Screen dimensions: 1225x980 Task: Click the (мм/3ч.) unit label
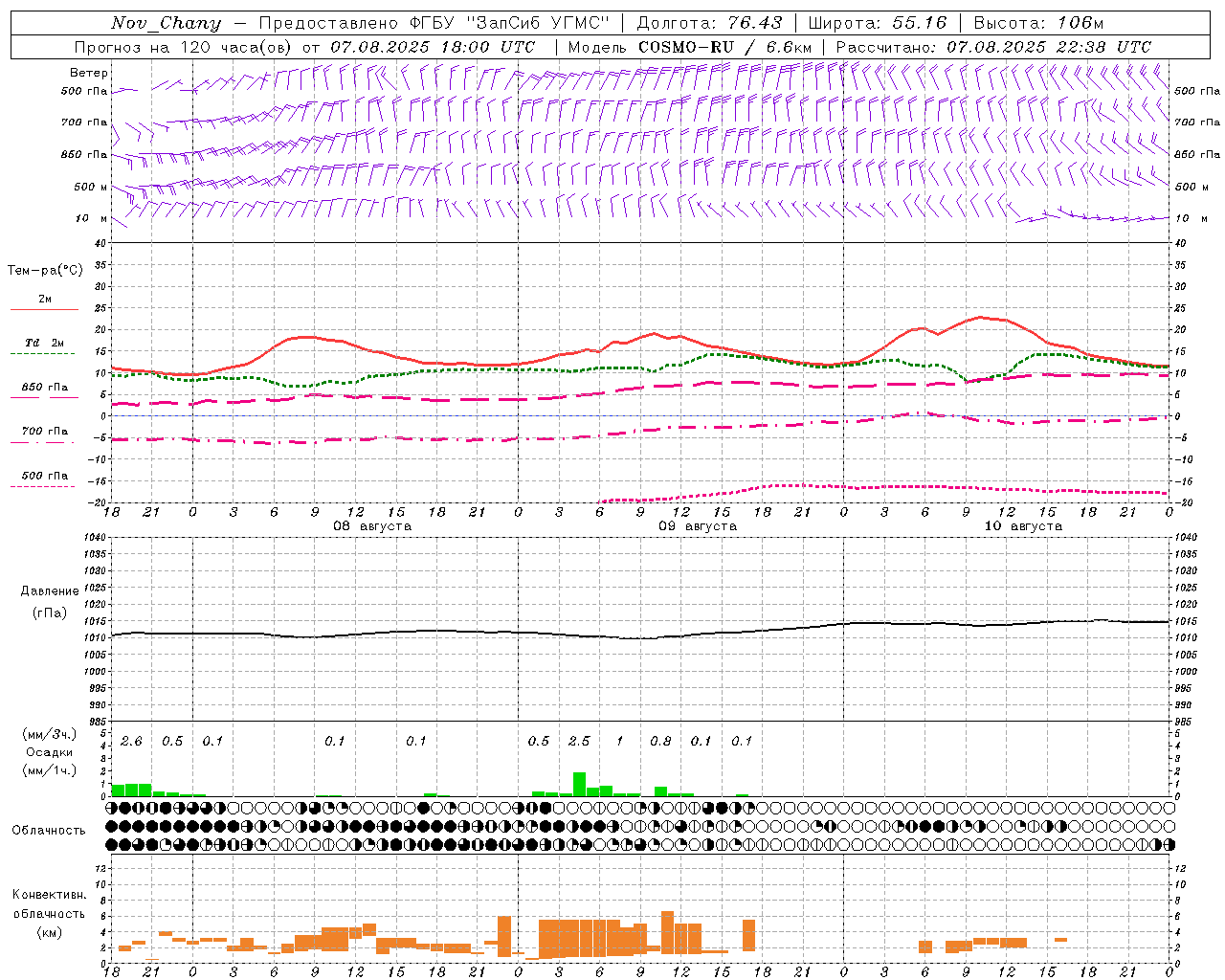[x=49, y=735]
